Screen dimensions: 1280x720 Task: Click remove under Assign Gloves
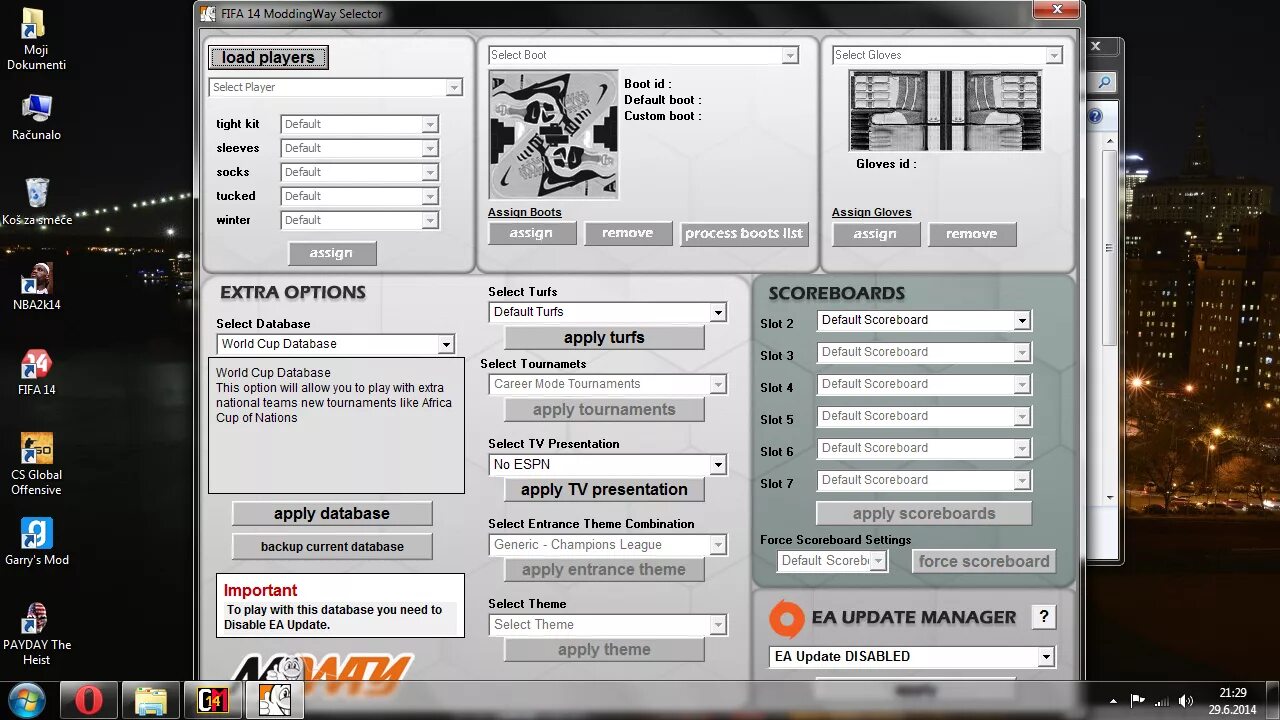coord(972,234)
